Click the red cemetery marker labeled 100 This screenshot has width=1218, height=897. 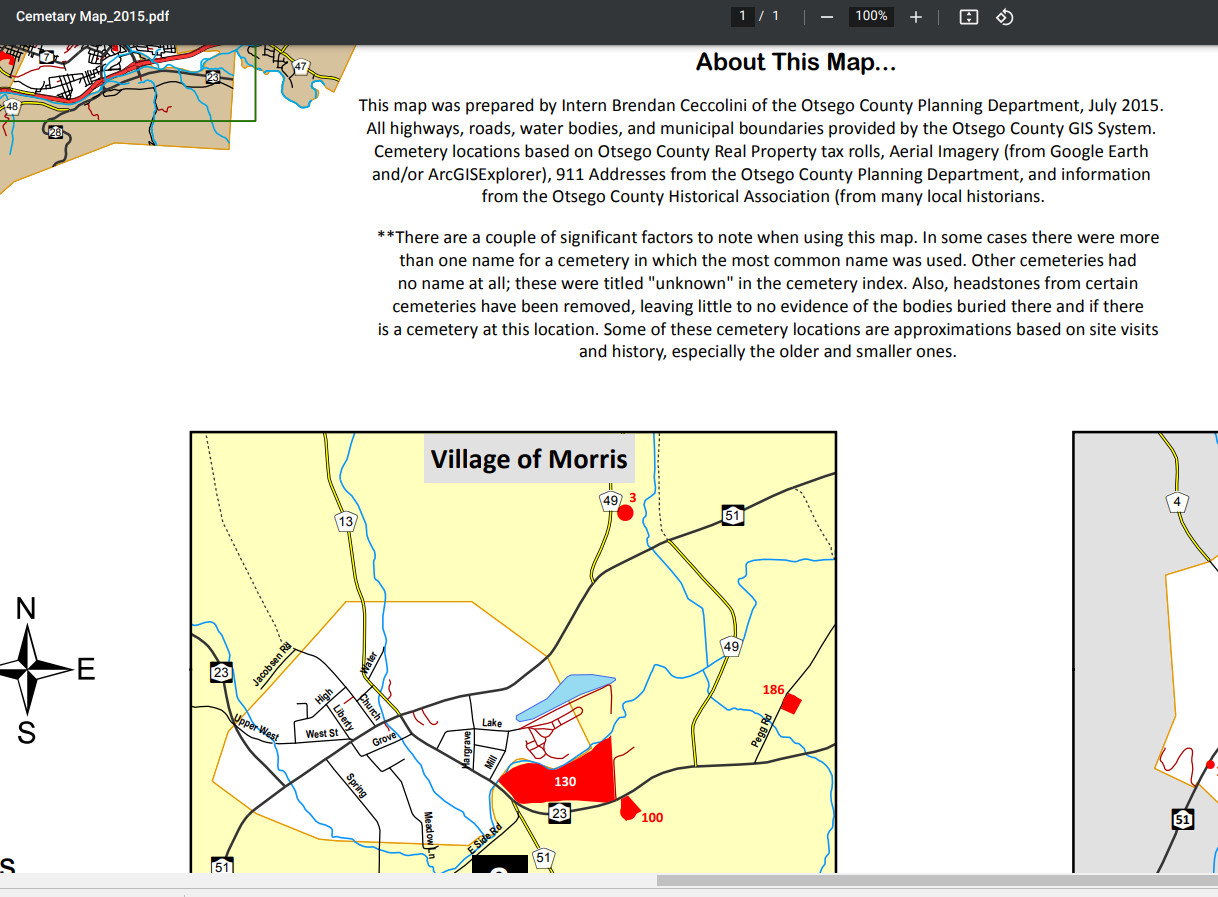pos(629,808)
